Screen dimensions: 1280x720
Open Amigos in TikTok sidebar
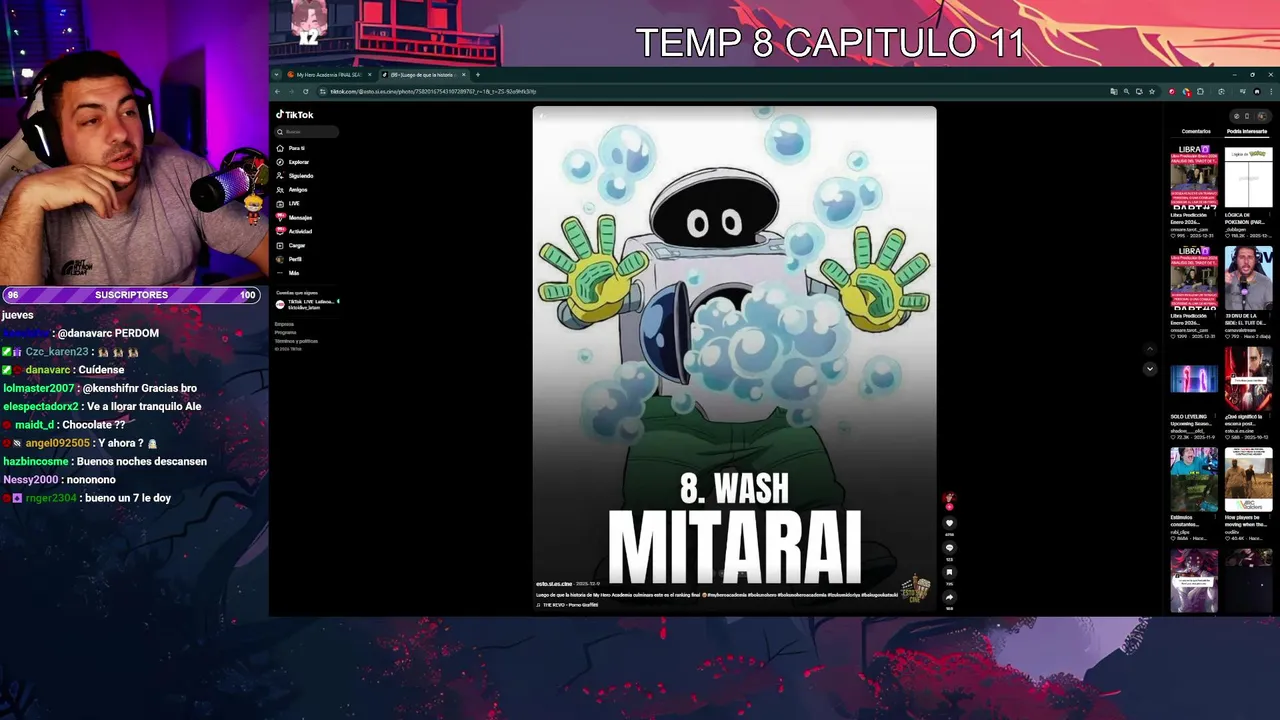click(x=291, y=190)
